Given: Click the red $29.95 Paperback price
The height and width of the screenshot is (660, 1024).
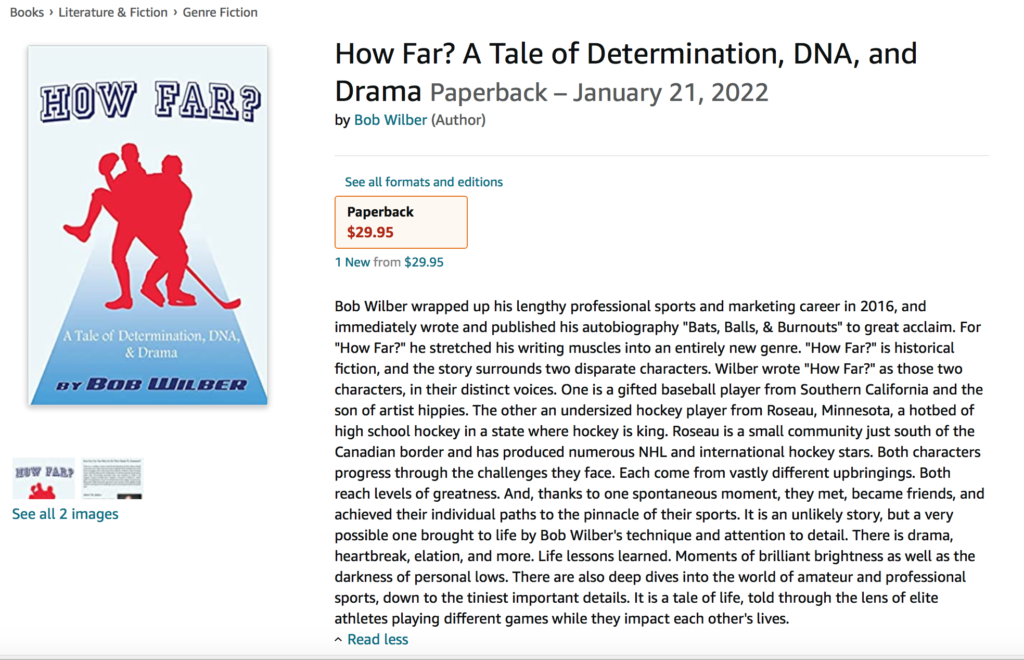Looking at the screenshot, I should pos(370,232).
